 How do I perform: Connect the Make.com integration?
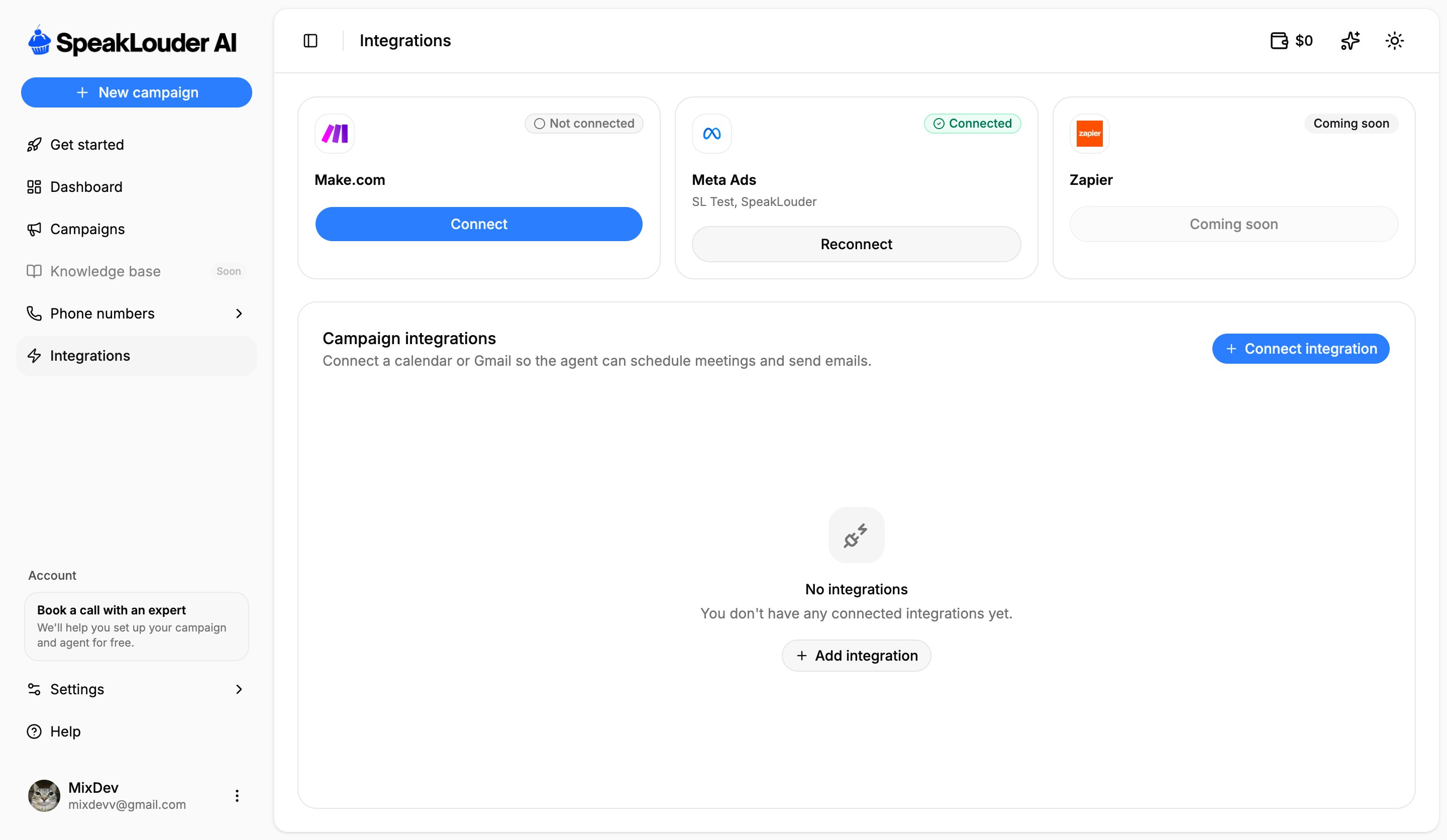(478, 224)
